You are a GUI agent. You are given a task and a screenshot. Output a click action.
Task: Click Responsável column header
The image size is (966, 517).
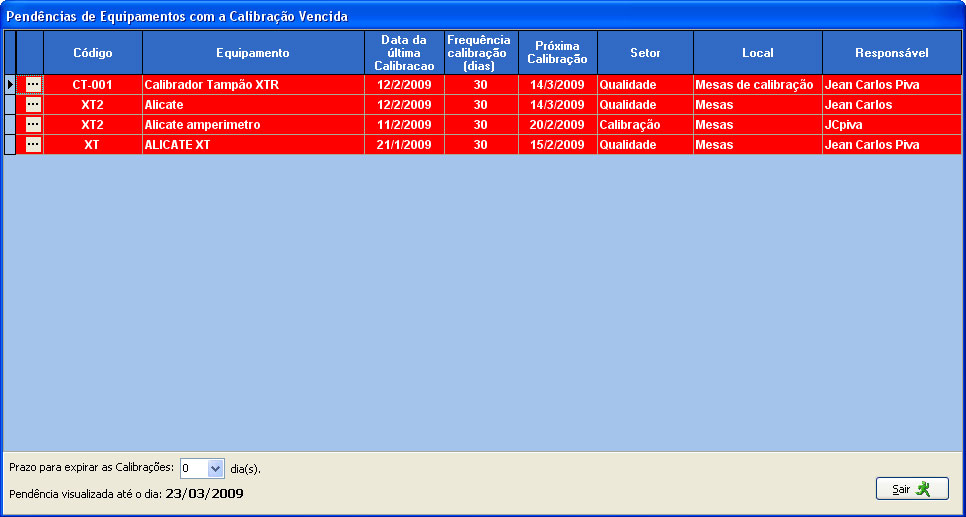[x=891, y=53]
